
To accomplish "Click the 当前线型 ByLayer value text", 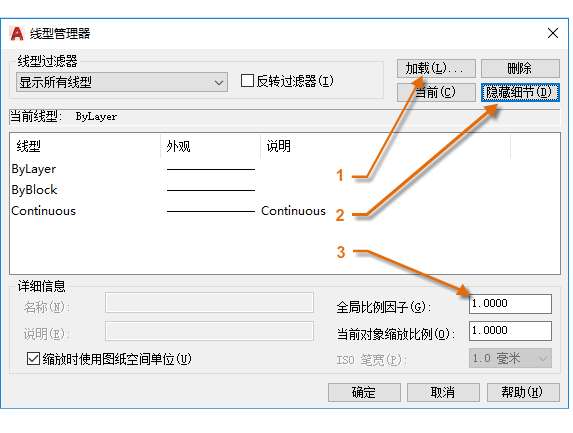I will [x=96, y=117].
